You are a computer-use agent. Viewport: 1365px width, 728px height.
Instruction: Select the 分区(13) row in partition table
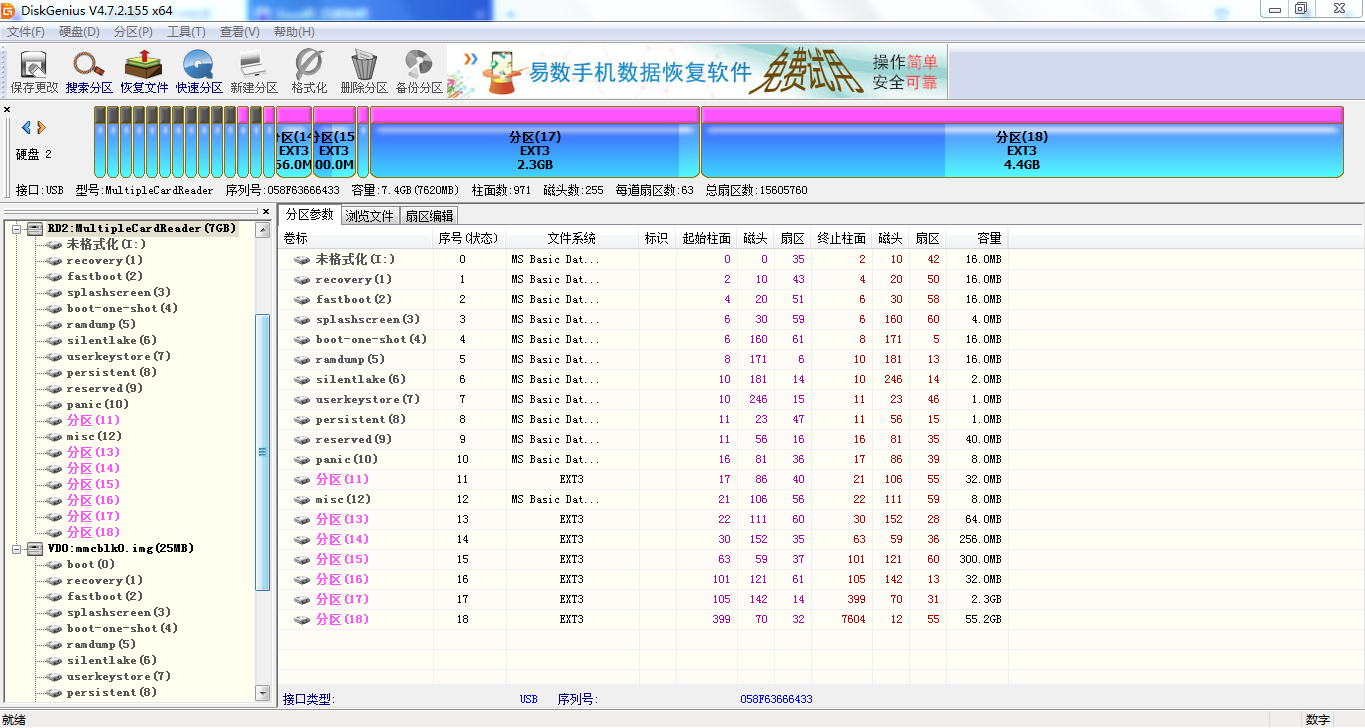(644, 519)
